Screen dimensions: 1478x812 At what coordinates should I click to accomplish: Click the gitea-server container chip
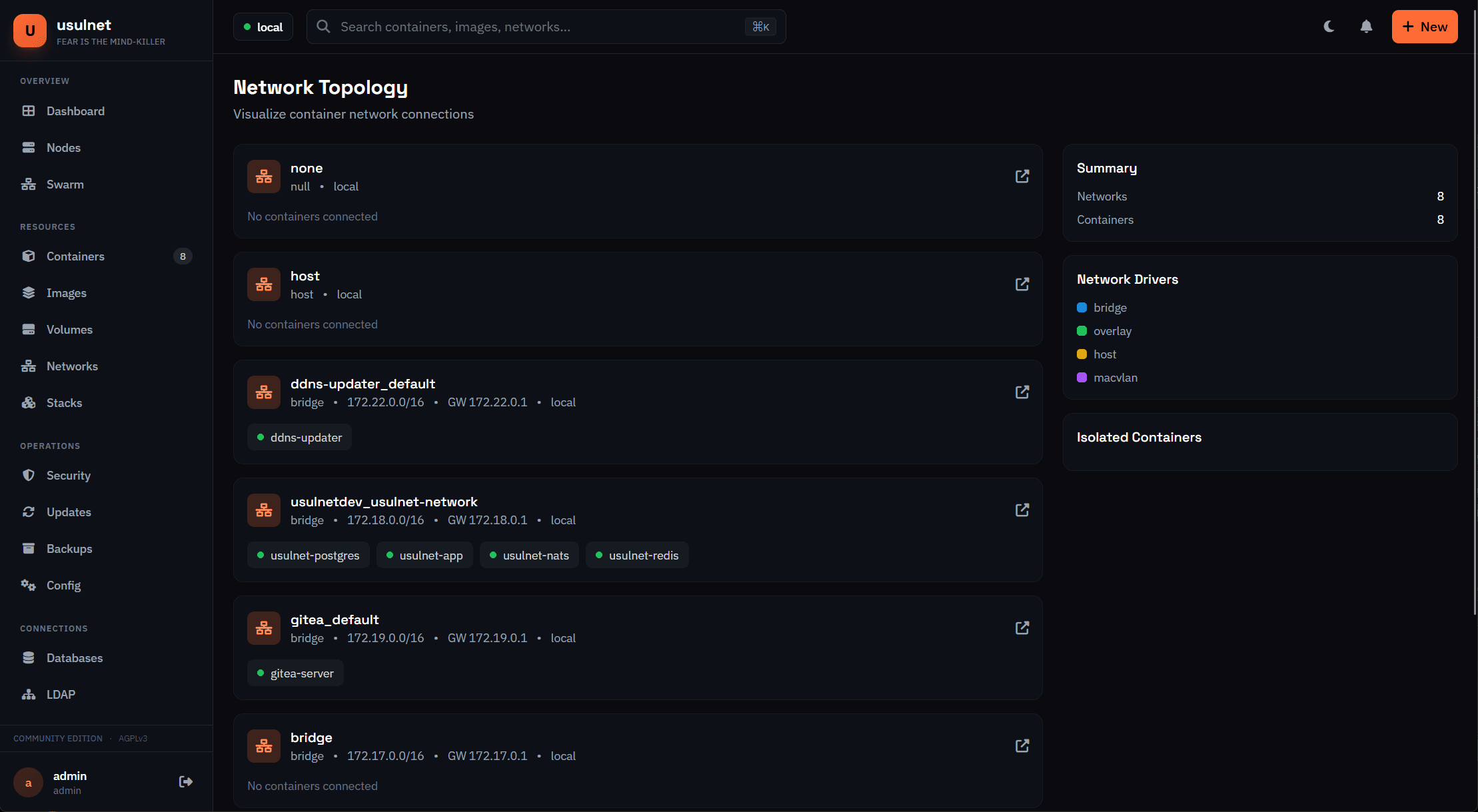click(x=295, y=673)
